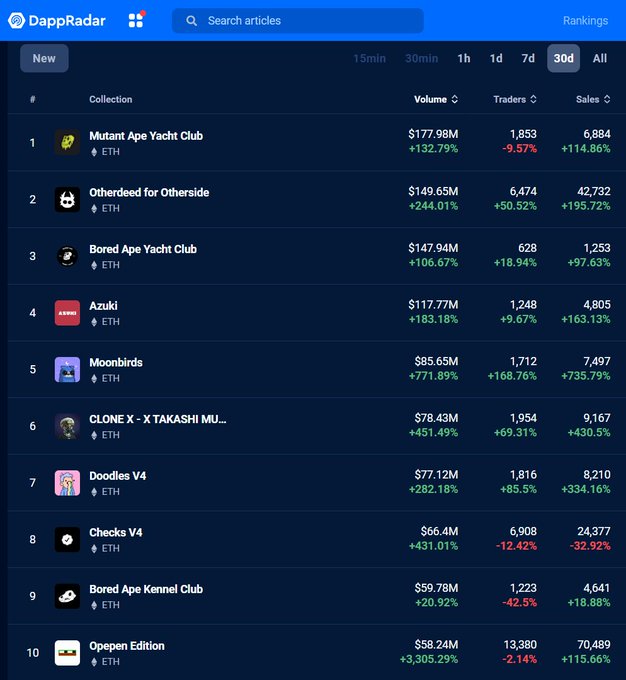Viewport: 626px width, 680px height.
Task: Select the 30min timeframe
Action: click(421, 58)
